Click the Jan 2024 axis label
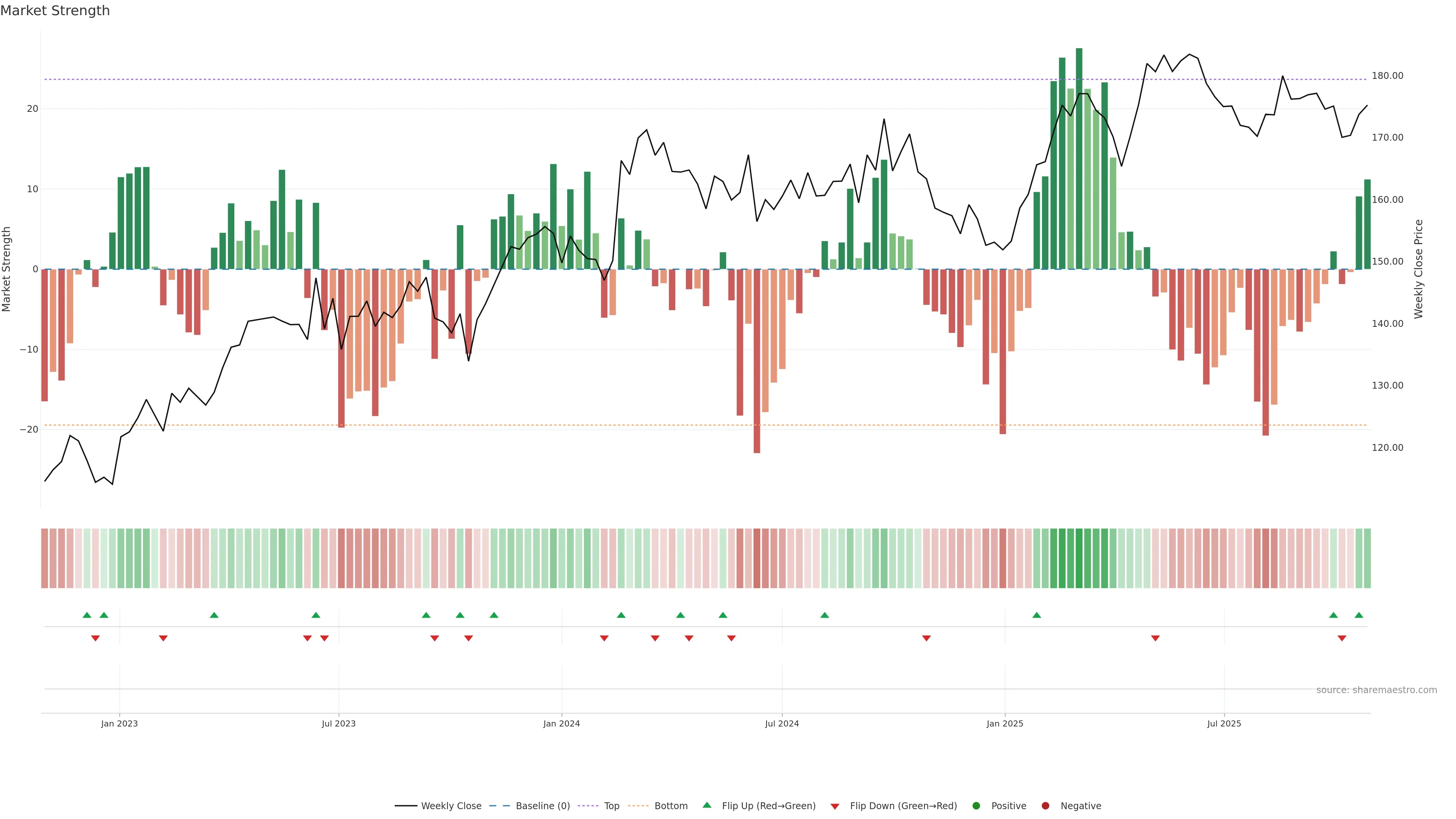 (x=561, y=723)
